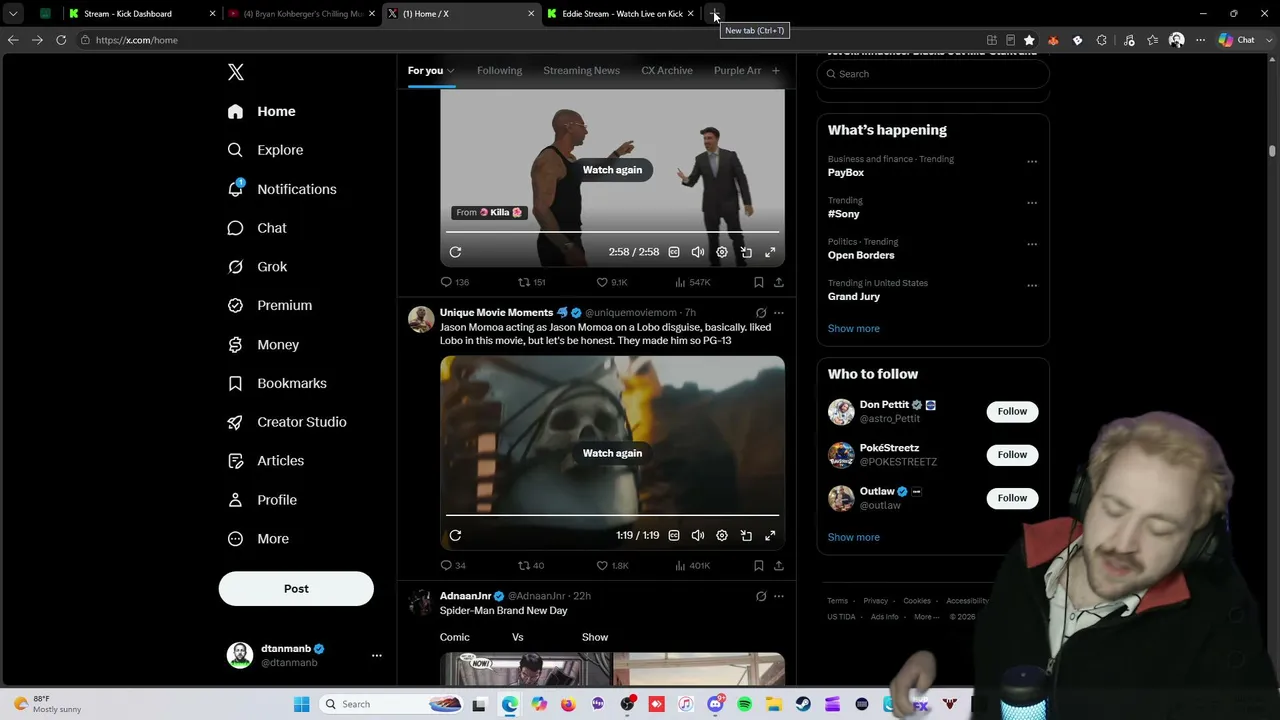The width and height of the screenshot is (1280, 720).
Task: Click Show more under What's happening
Action: (853, 328)
